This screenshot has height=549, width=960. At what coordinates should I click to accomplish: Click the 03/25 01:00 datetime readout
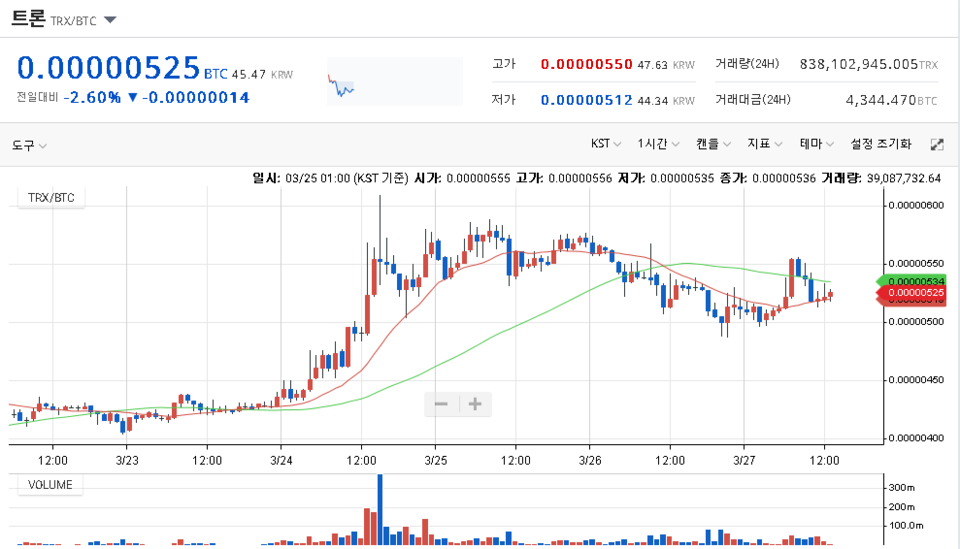tap(317, 178)
